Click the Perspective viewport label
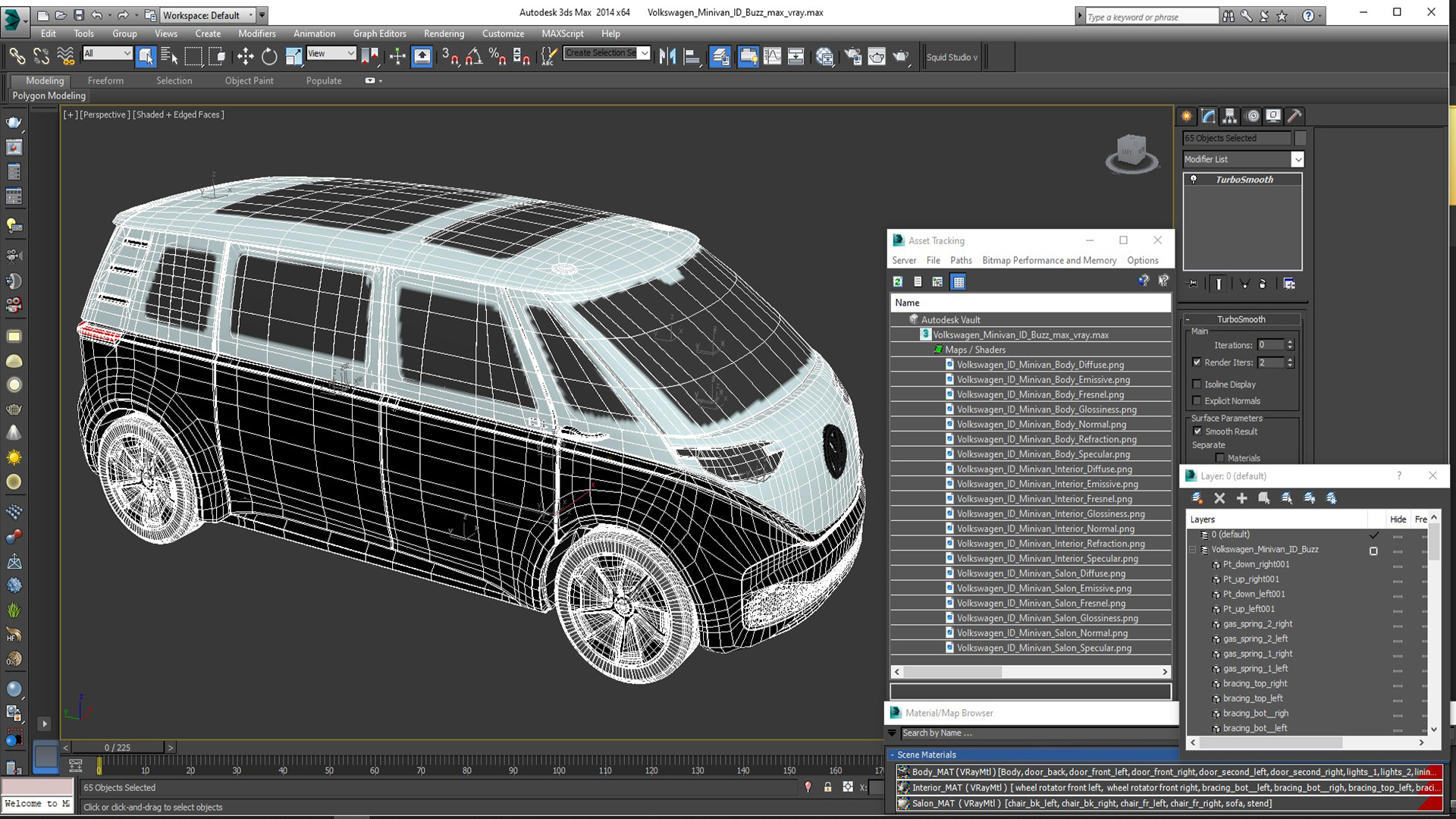1456x819 pixels. [105, 115]
